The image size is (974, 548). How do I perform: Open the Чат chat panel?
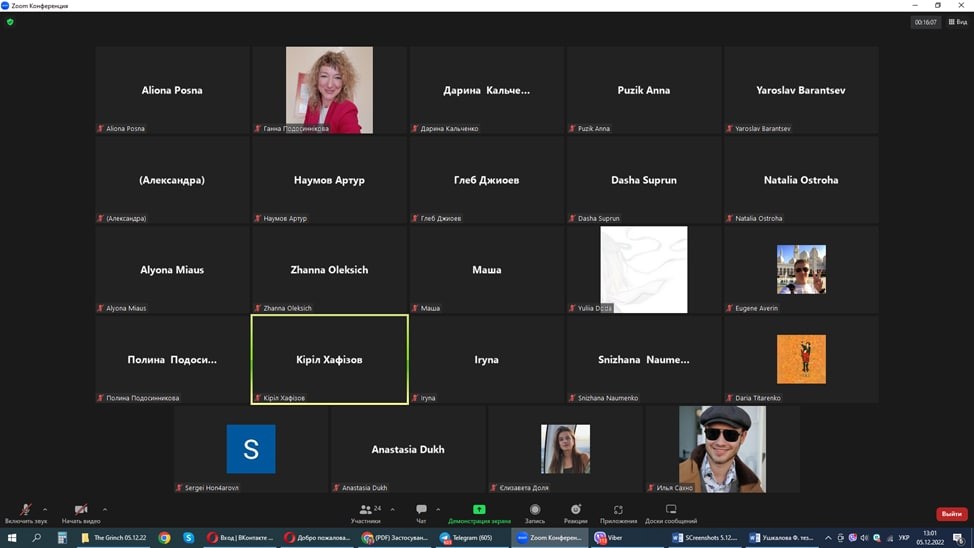click(421, 512)
